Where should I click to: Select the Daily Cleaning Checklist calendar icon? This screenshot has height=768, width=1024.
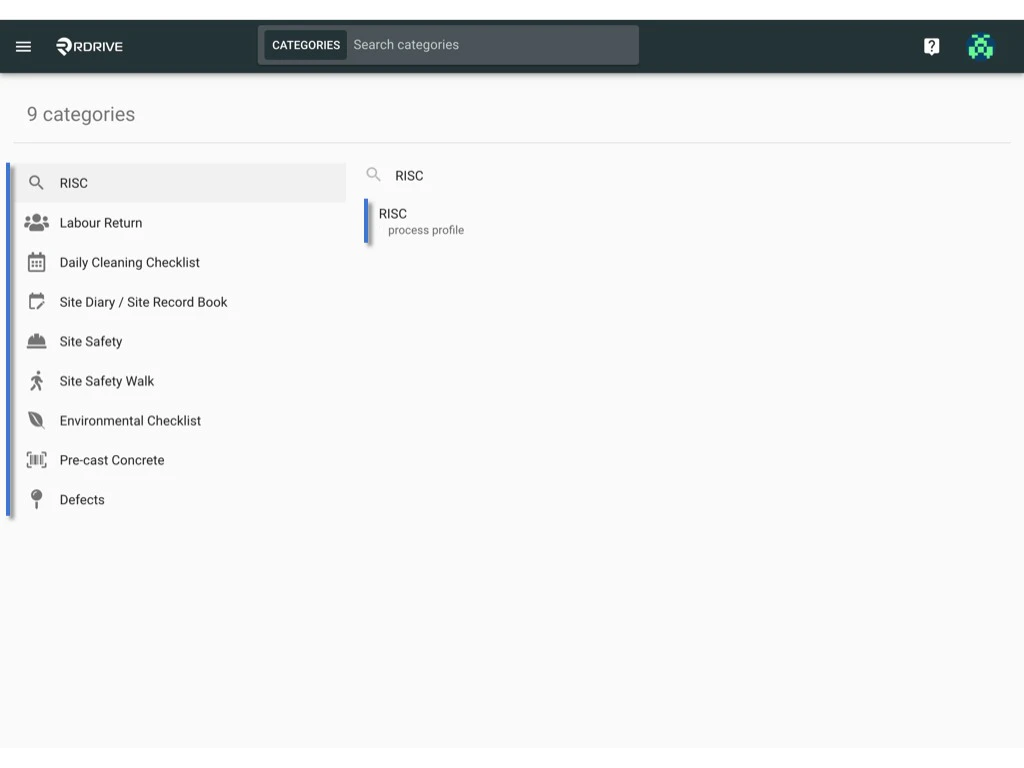click(x=36, y=262)
